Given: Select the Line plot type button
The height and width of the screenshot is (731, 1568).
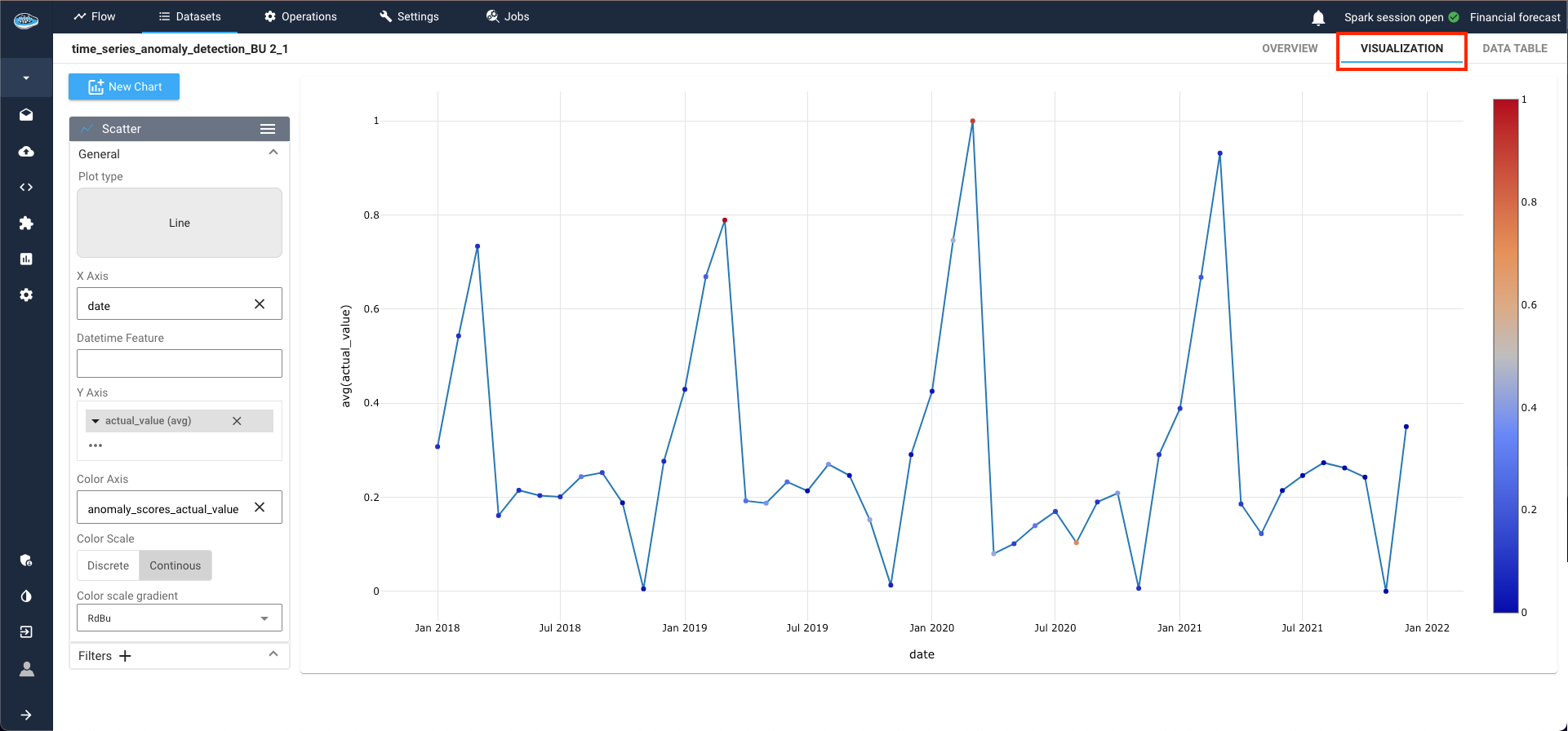Looking at the screenshot, I should 180,223.
